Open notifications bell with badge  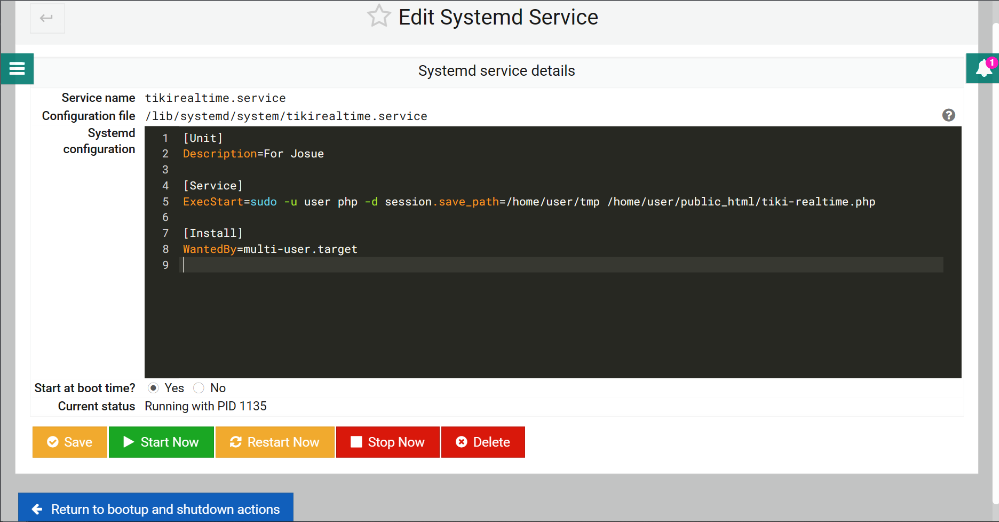coord(983,68)
